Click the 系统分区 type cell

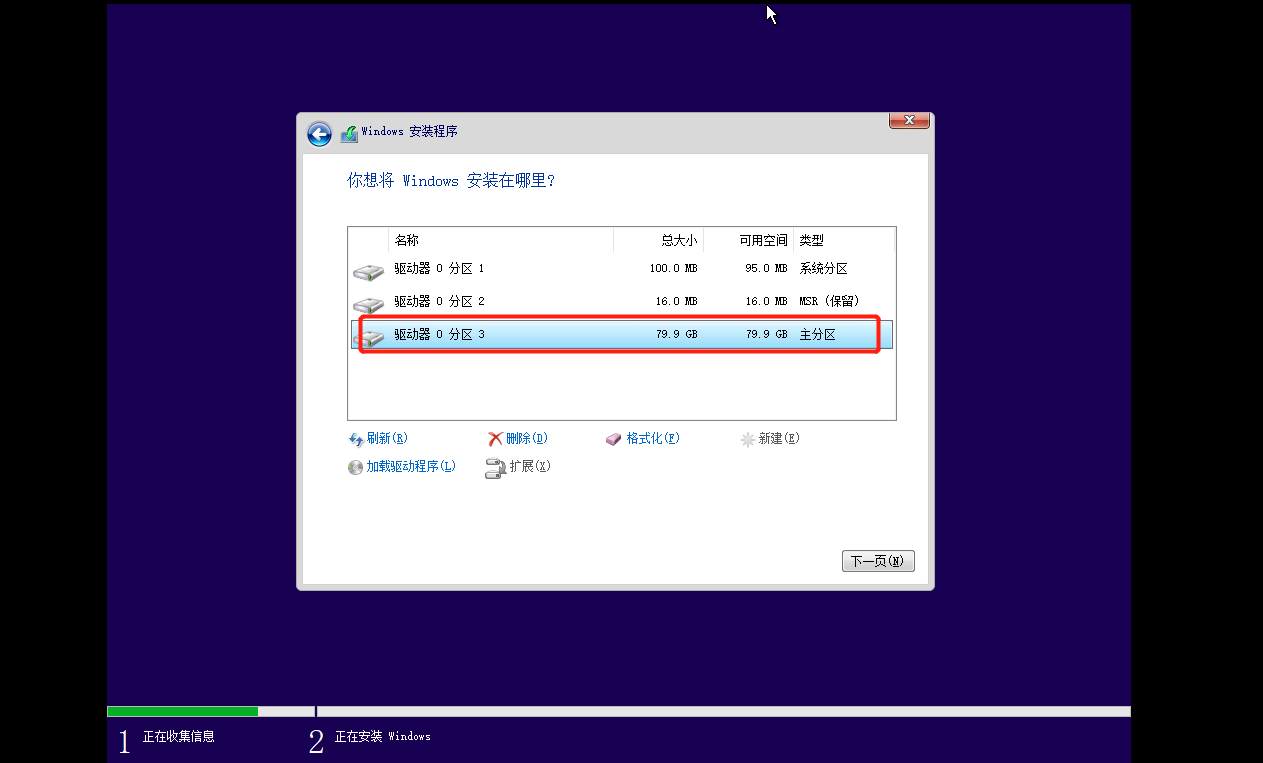[823, 269]
